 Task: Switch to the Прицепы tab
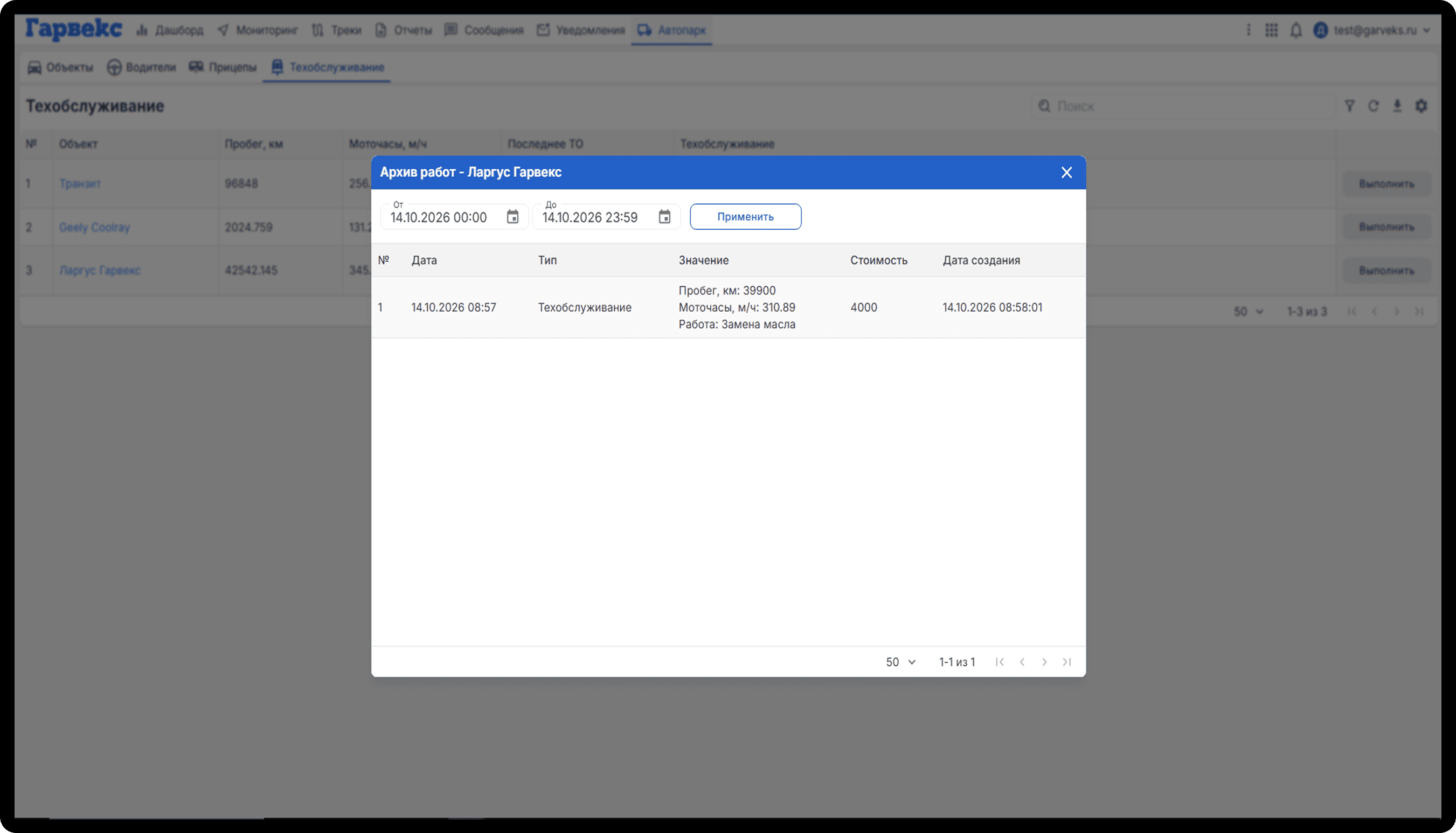(x=223, y=67)
